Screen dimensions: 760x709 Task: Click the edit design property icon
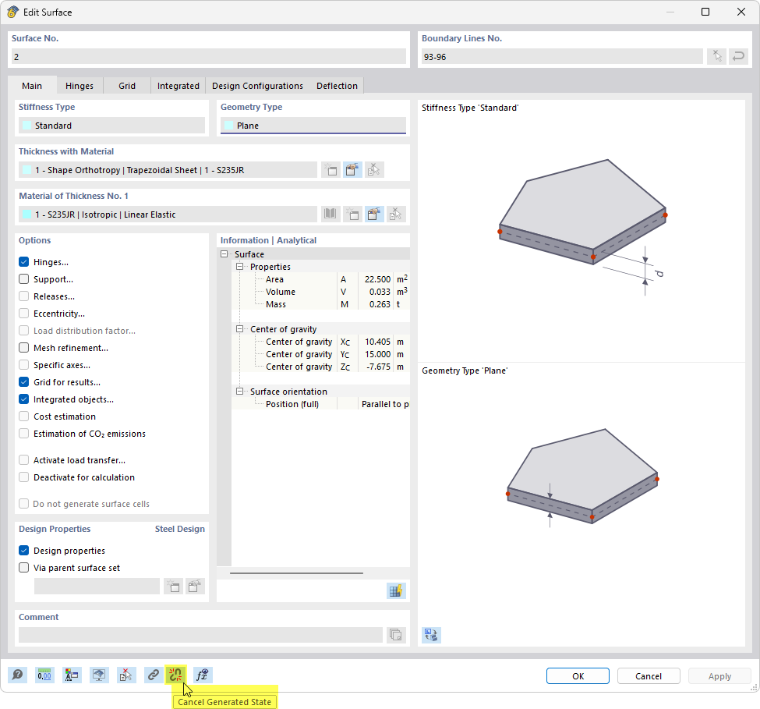(x=195, y=586)
